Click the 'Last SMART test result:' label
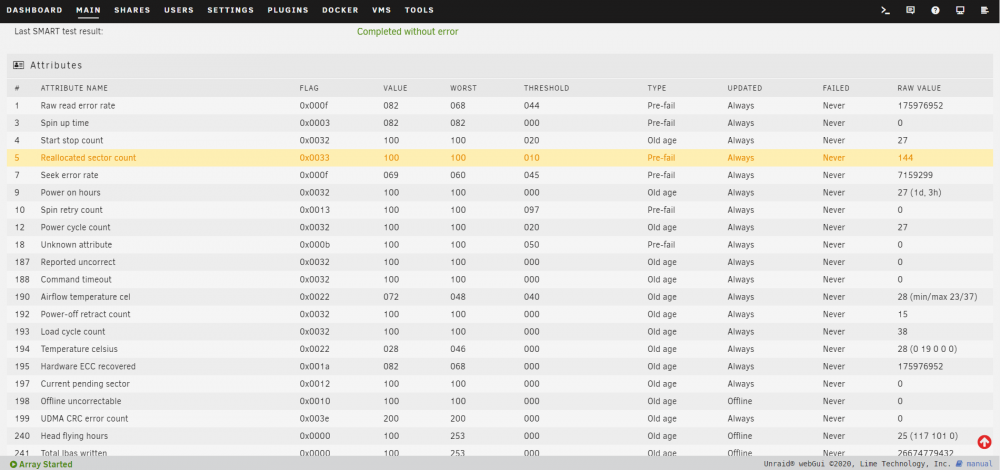 tap(59, 31)
